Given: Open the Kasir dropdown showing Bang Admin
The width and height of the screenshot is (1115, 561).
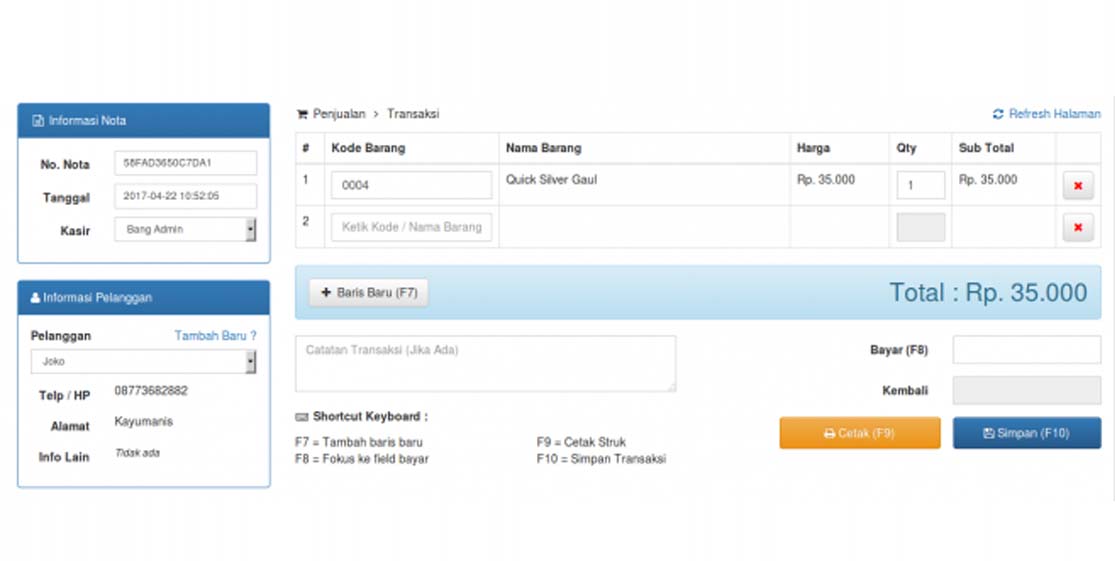Looking at the screenshot, I should [x=185, y=230].
